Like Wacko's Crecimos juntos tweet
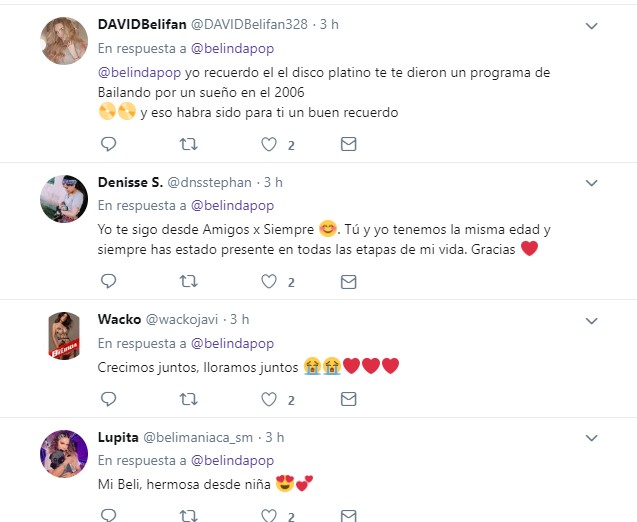Viewport: 637px width, 522px height. (269, 399)
